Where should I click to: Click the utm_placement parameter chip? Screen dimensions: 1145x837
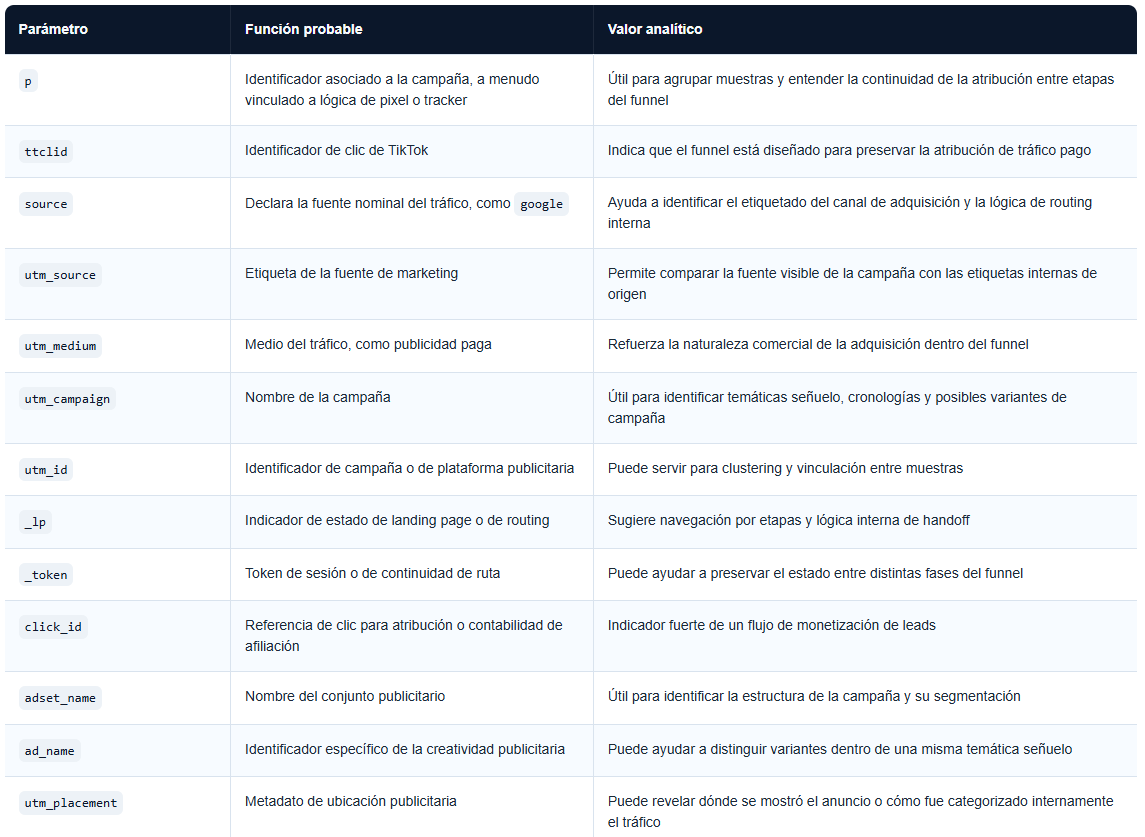[71, 803]
